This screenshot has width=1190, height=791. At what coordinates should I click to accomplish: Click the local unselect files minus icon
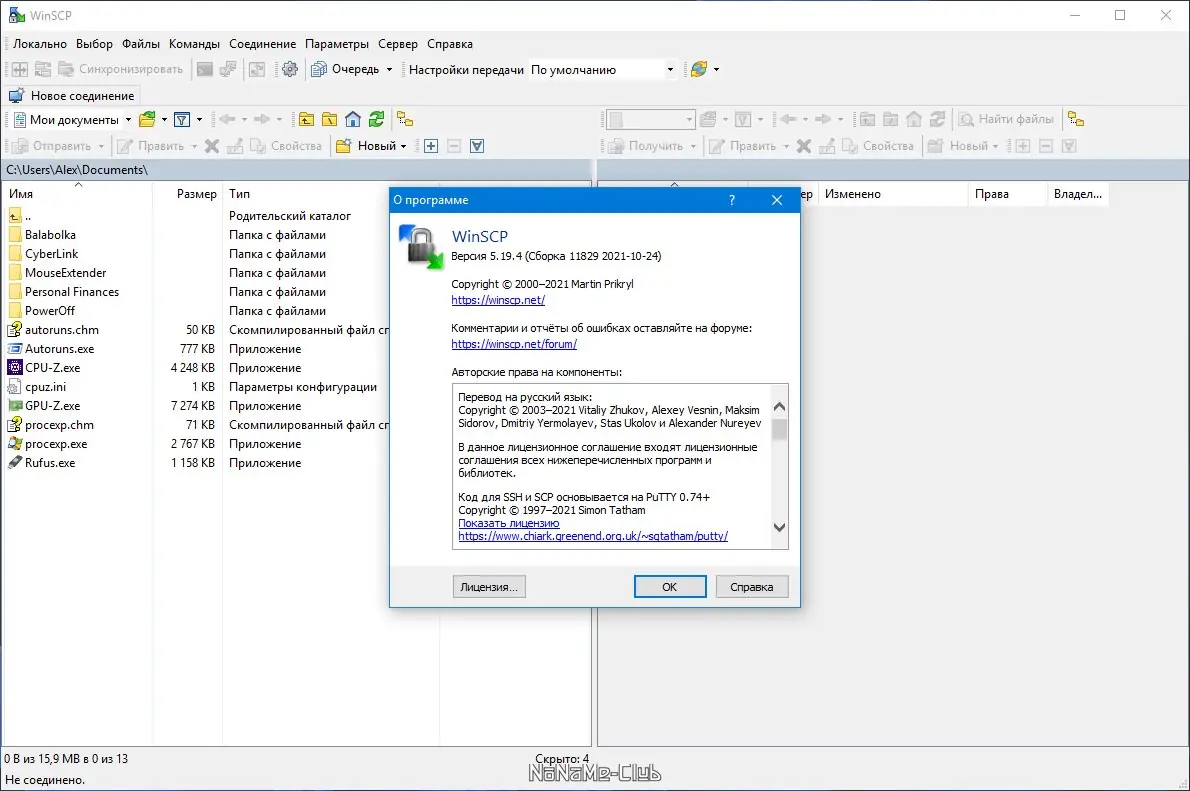pos(454,146)
